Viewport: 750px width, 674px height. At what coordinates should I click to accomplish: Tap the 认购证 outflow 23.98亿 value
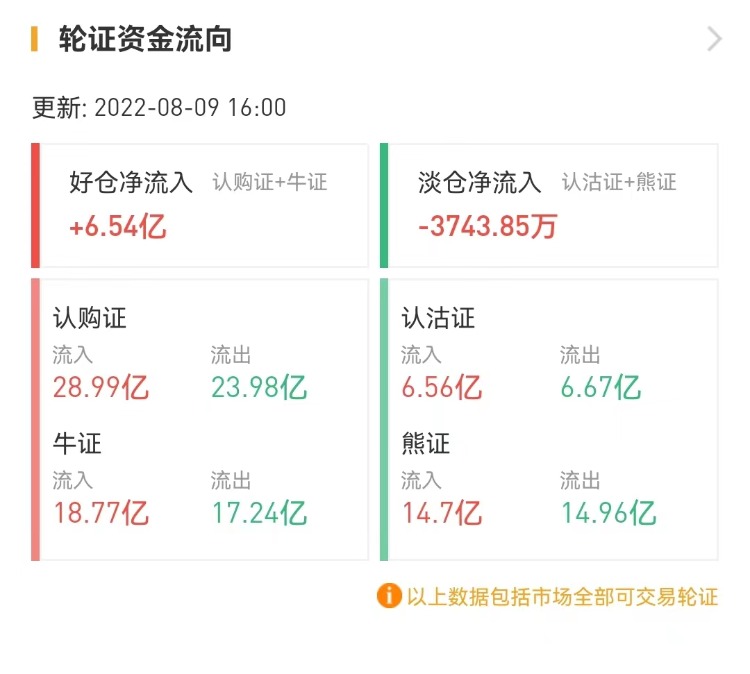tap(259, 387)
